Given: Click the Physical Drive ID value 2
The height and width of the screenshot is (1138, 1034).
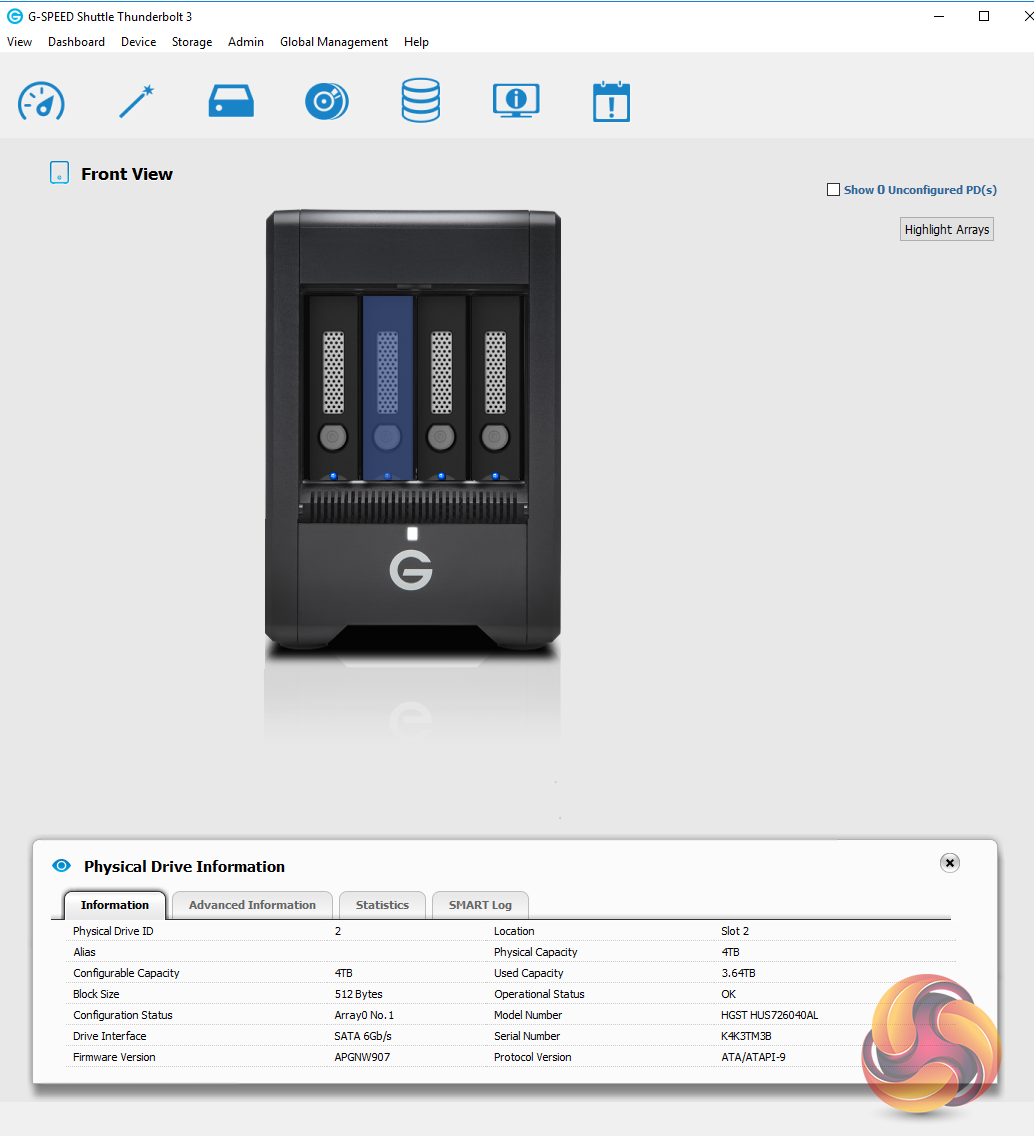Looking at the screenshot, I should coord(337,931).
